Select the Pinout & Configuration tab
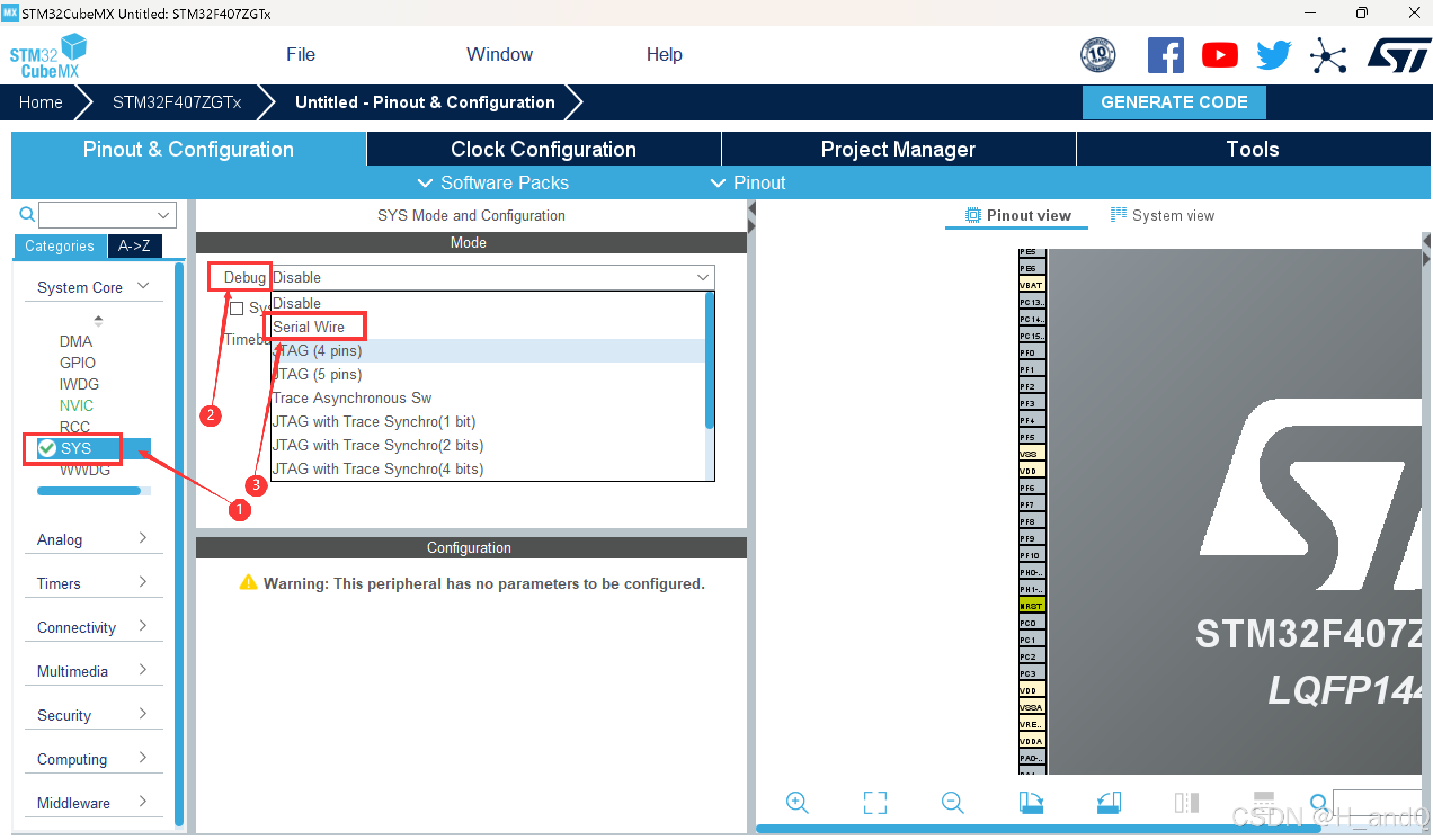1433x840 pixels. 189,149
